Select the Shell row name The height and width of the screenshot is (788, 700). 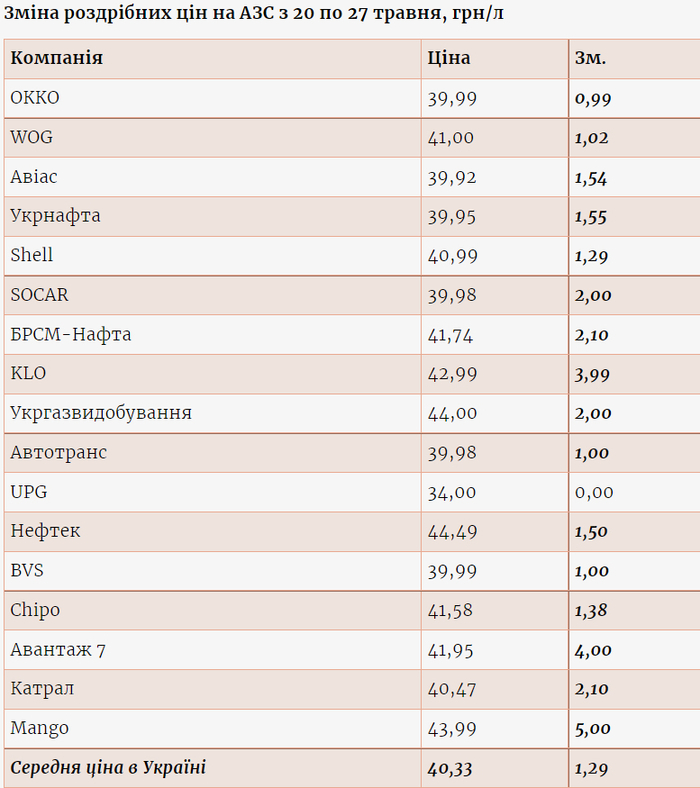click(x=32, y=255)
